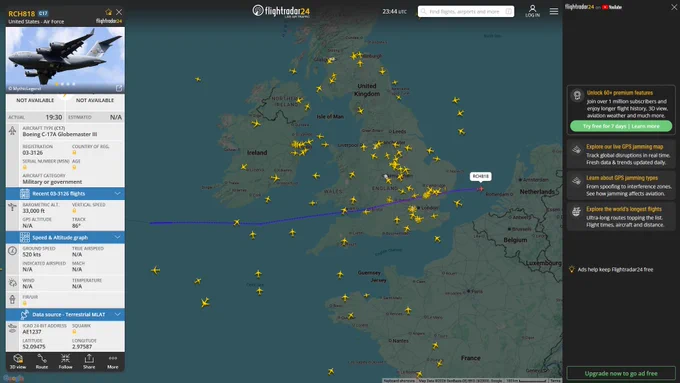Click Upgrade now to go ad free
The height and width of the screenshot is (383, 680).
point(621,373)
